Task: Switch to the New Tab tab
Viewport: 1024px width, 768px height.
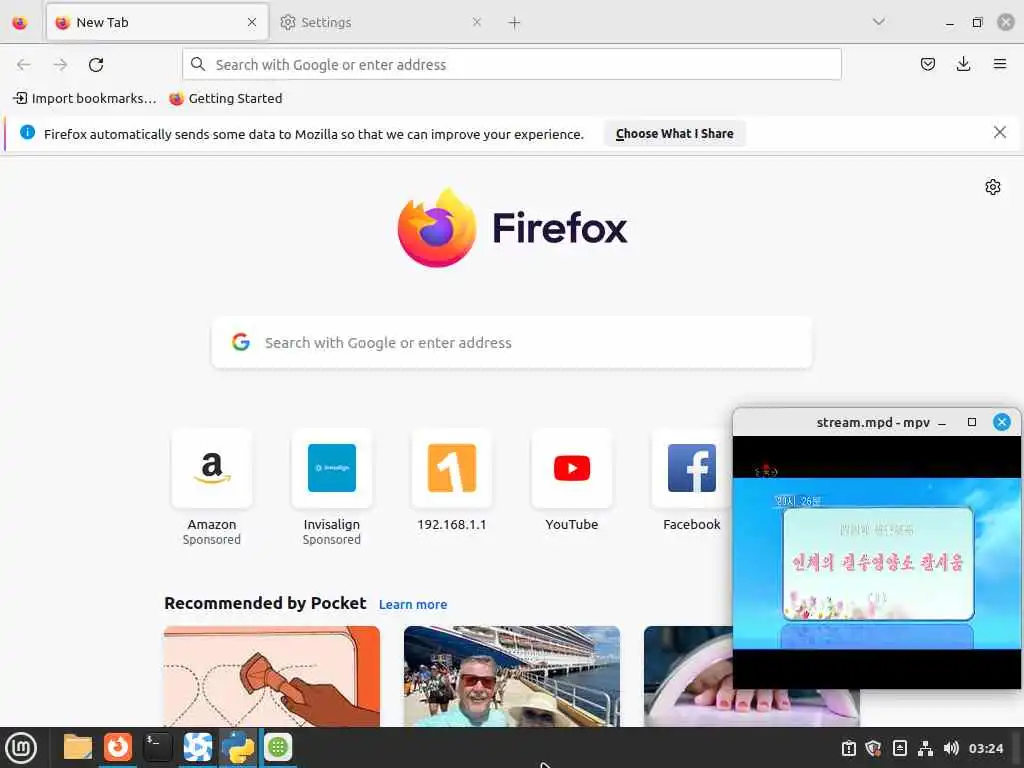Action: [157, 23]
